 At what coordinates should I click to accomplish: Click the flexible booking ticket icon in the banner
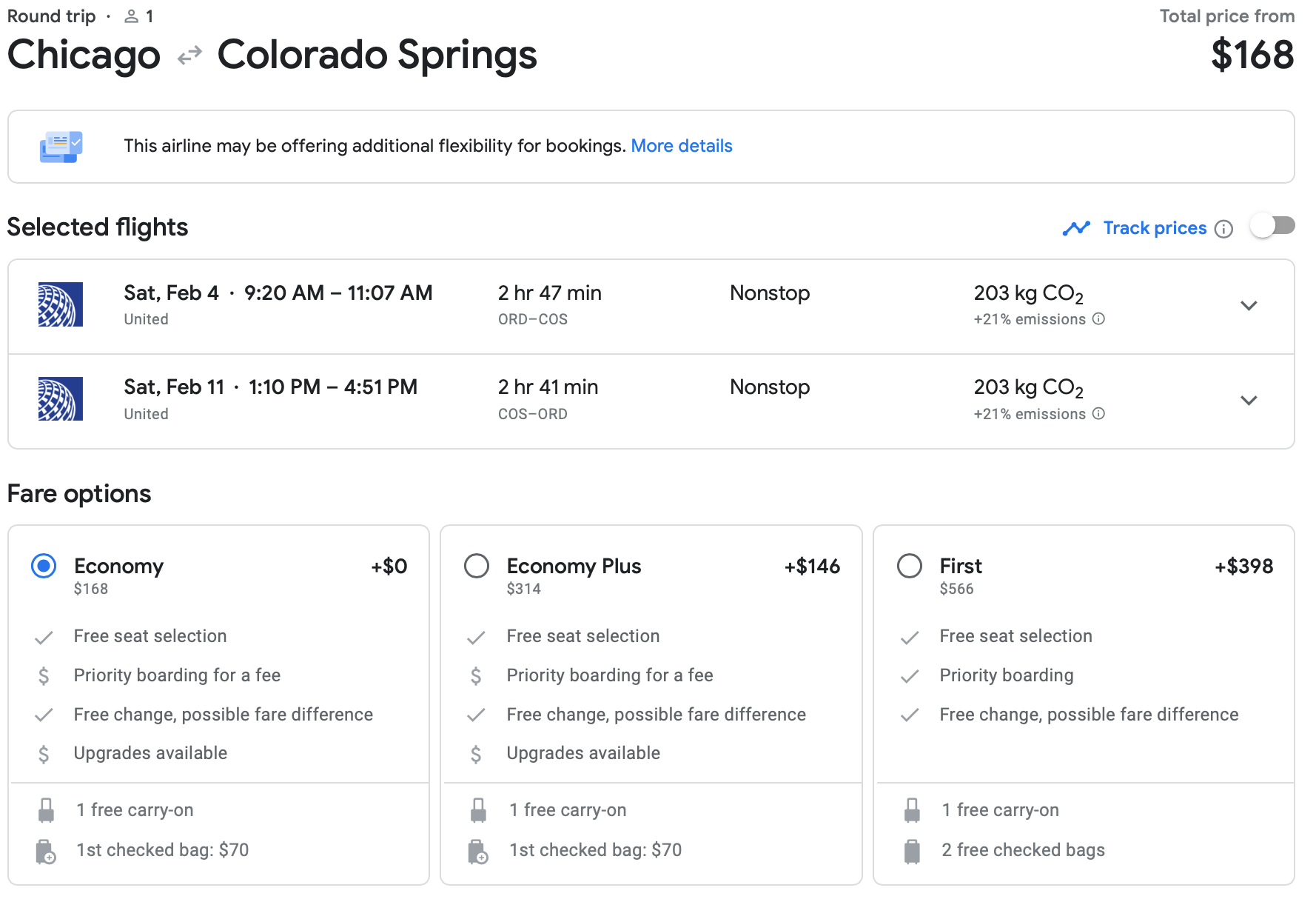pyautogui.click(x=61, y=146)
